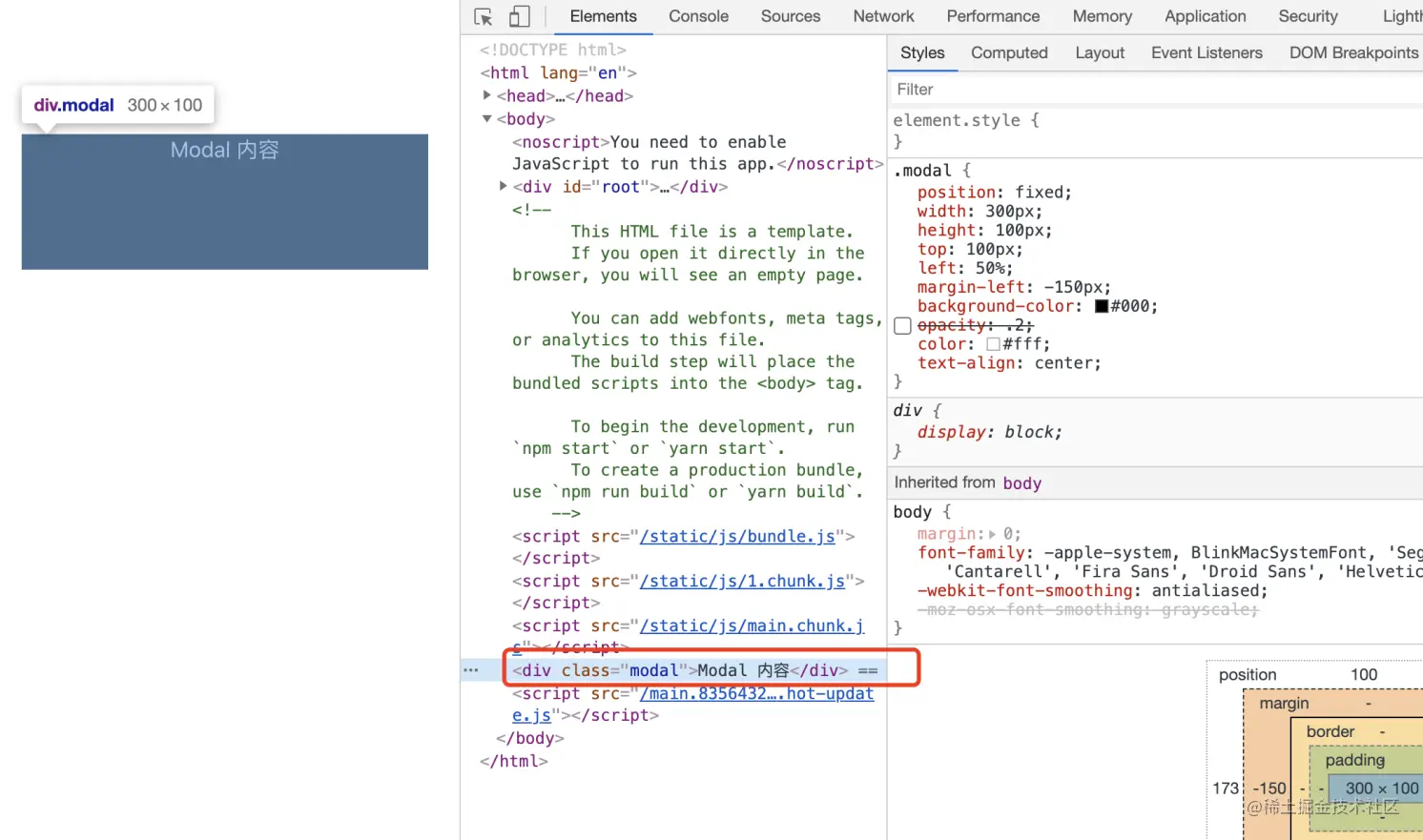1423x840 pixels.
Task: Click the box model content size 300 × 100
Action: click(x=1382, y=789)
